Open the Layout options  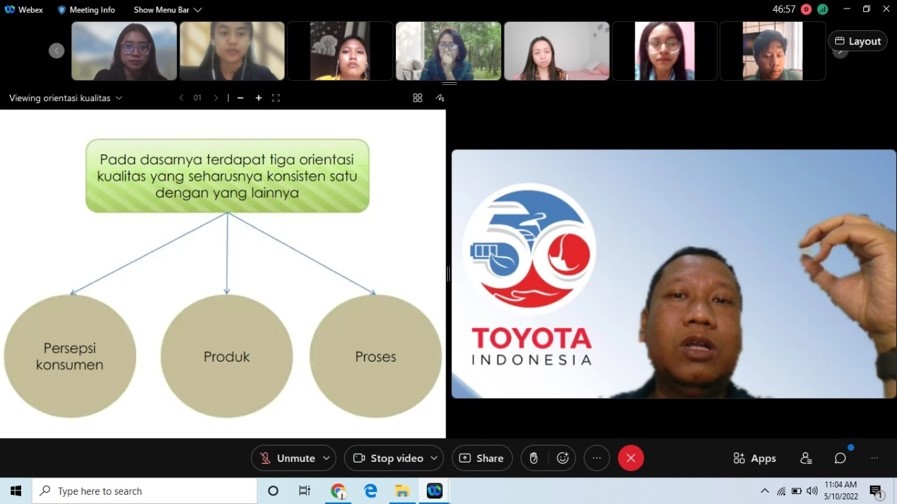tap(858, 41)
